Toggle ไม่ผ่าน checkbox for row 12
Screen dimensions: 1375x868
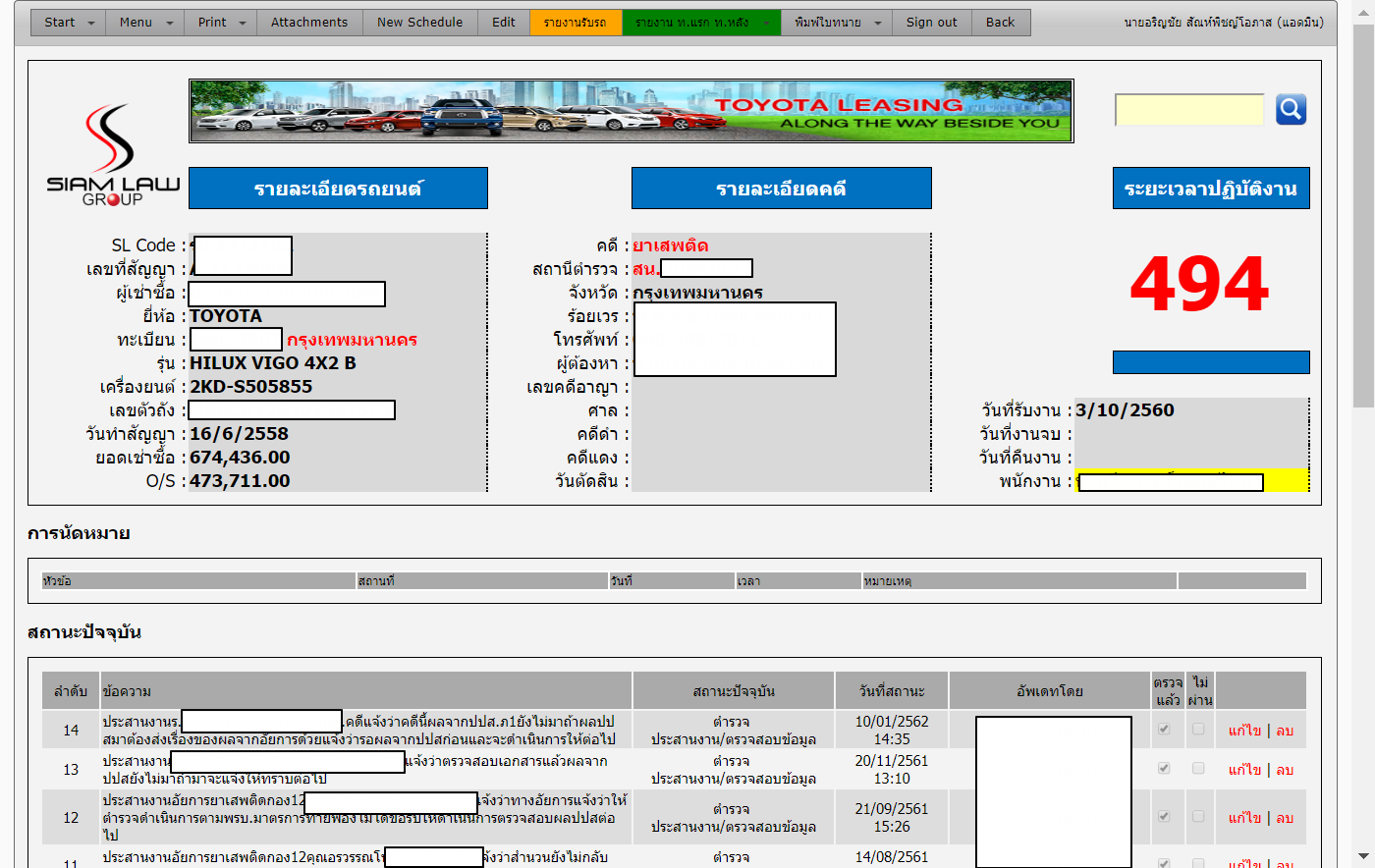pos(1198,816)
